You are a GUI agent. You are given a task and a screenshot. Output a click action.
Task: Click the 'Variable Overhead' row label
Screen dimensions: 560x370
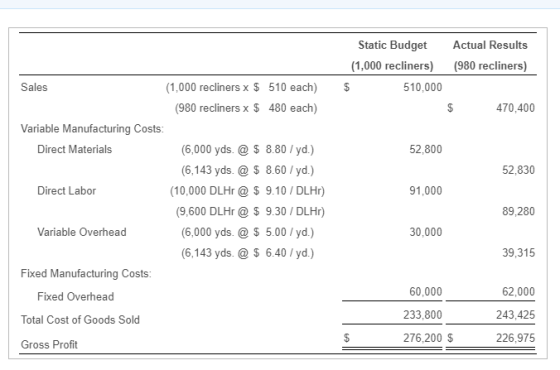[82, 232]
